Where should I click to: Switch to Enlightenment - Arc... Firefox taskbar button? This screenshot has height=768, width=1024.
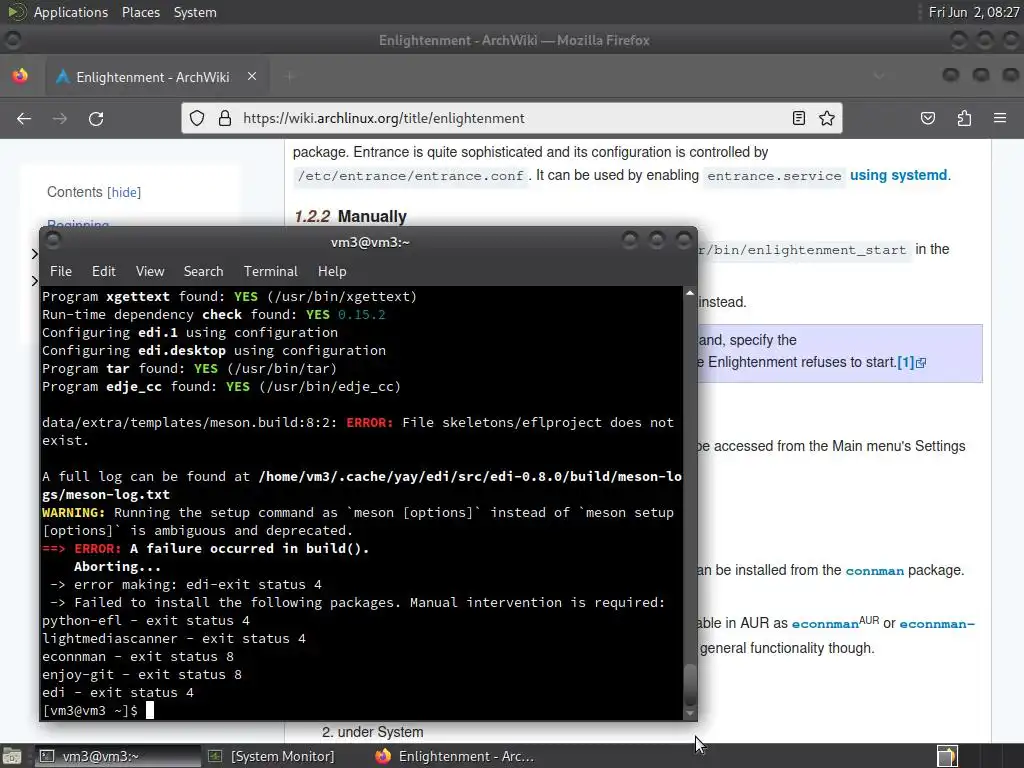point(455,756)
